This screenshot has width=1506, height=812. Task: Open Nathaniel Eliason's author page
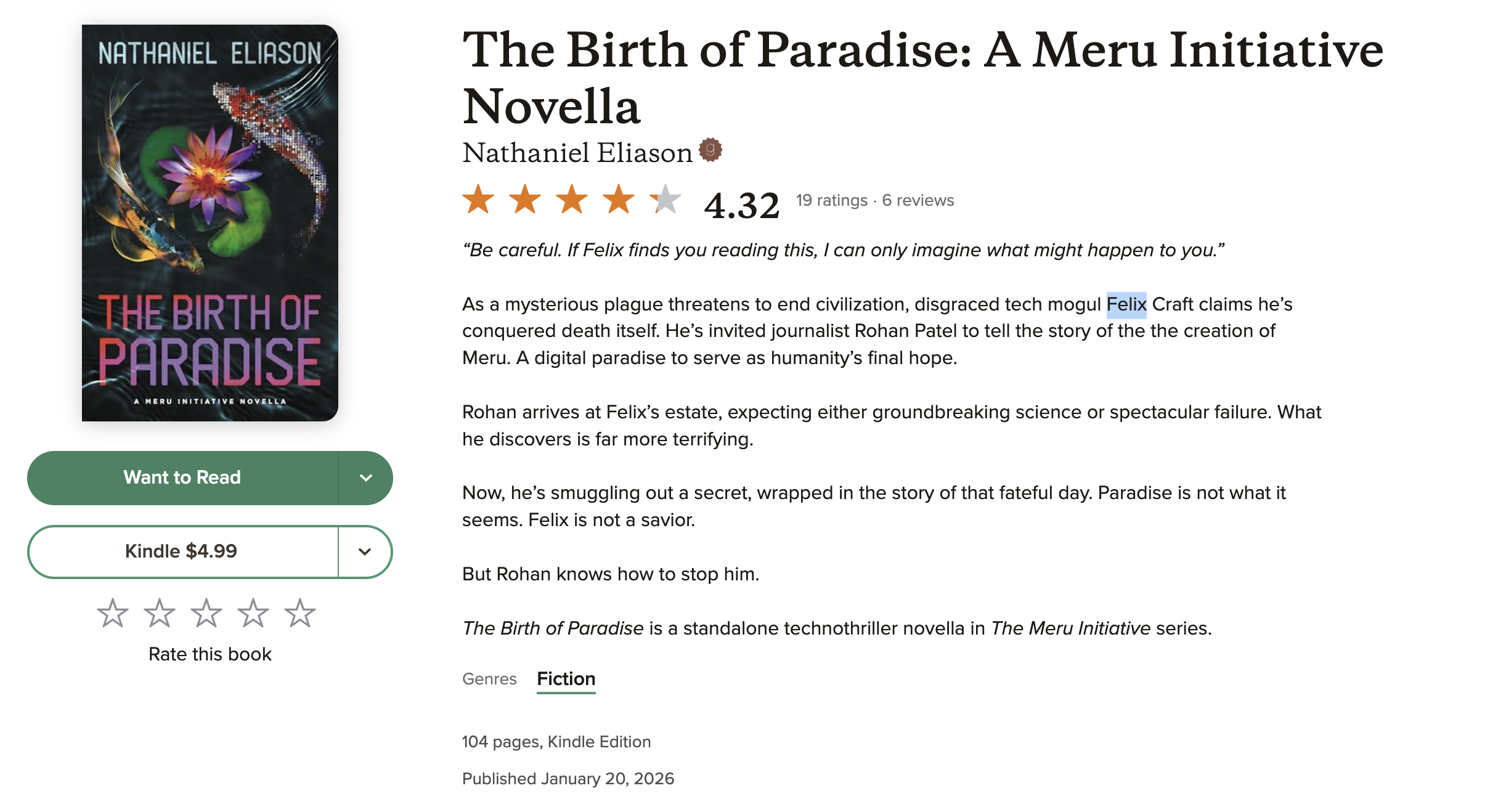point(577,153)
